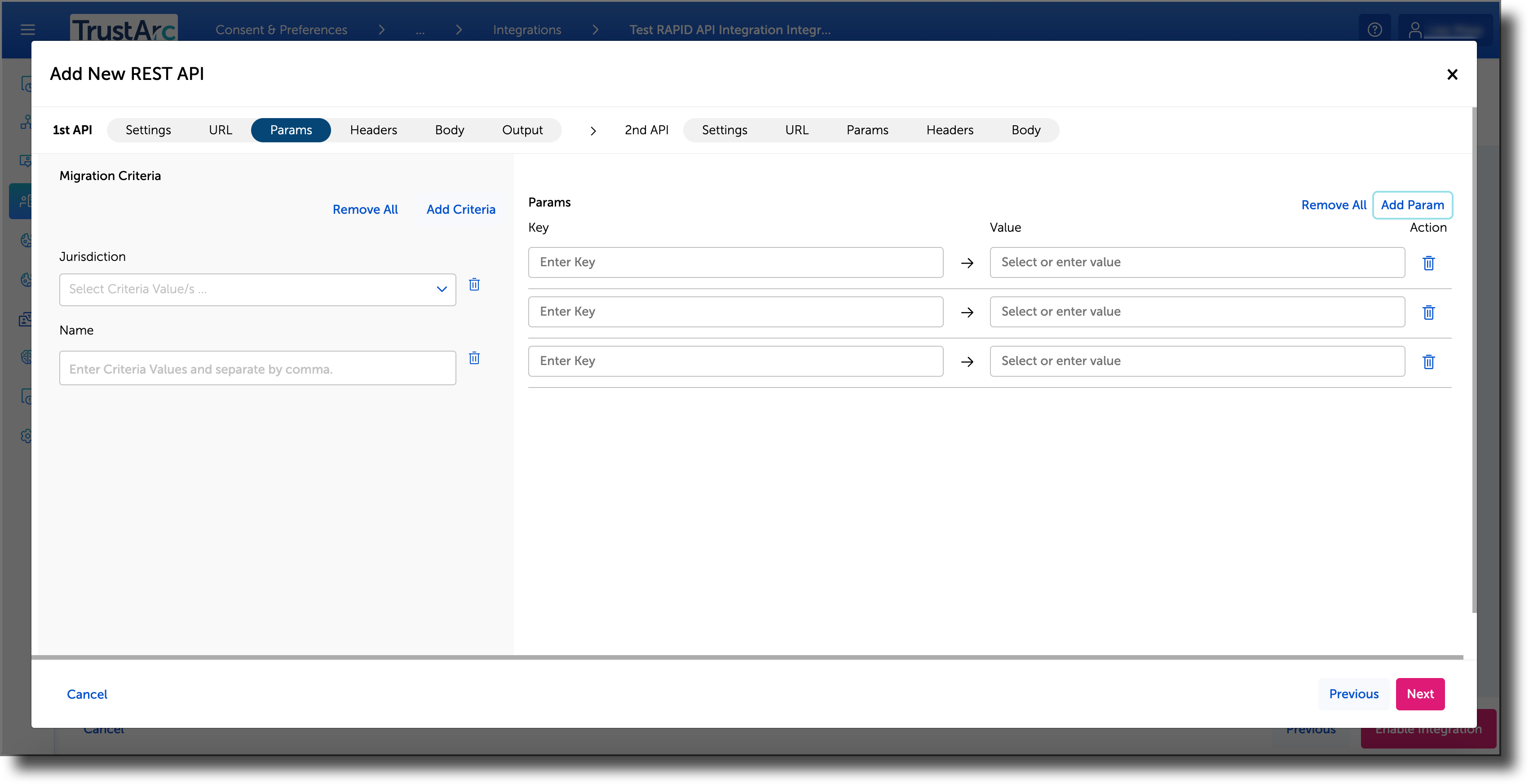Click the Add Criteria link
The width and height of the screenshot is (1529, 784).
click(460, 209)
